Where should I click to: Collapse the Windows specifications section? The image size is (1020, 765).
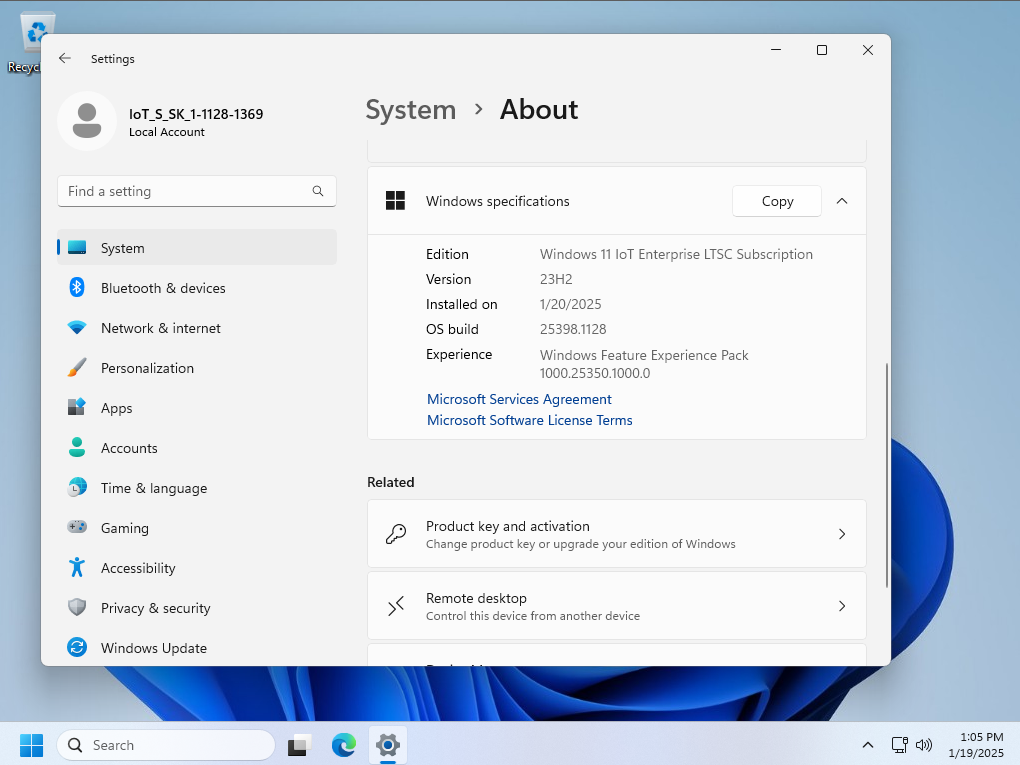(841, 201)
